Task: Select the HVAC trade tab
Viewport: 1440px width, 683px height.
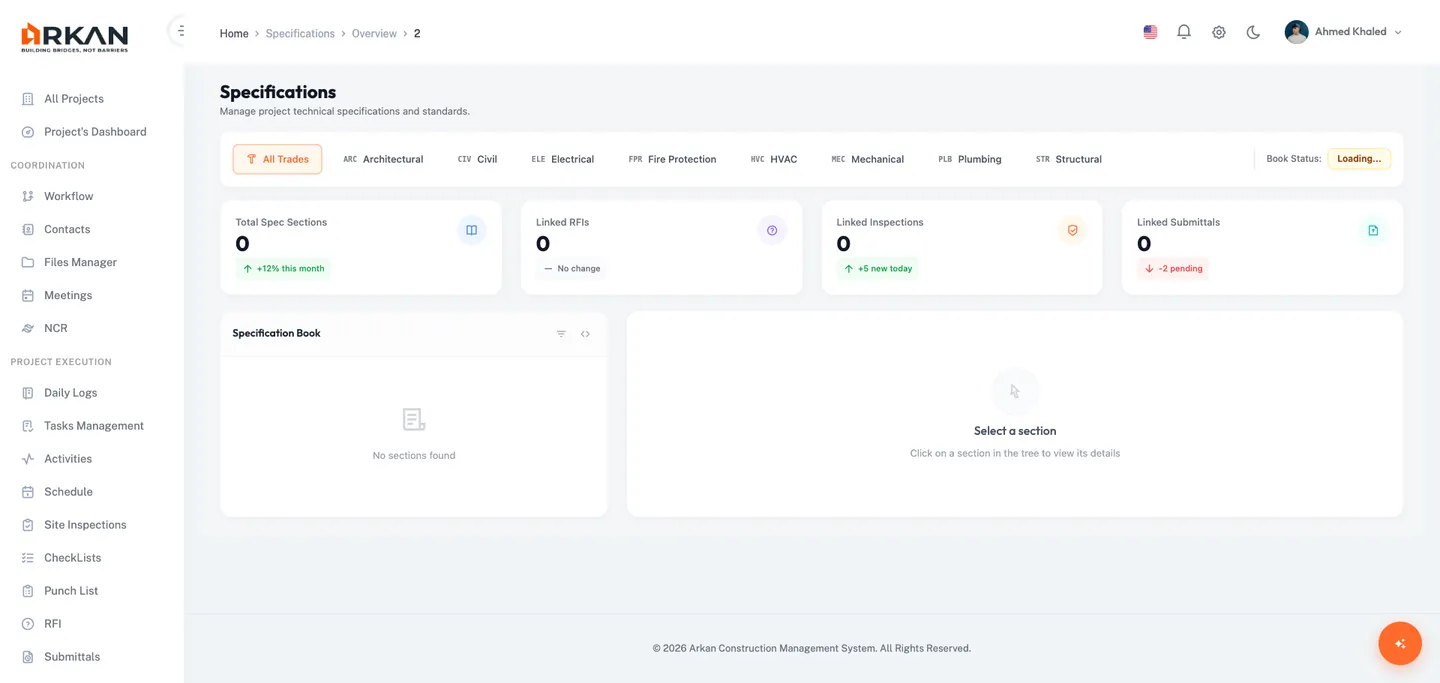Action: tap(773, 158)
